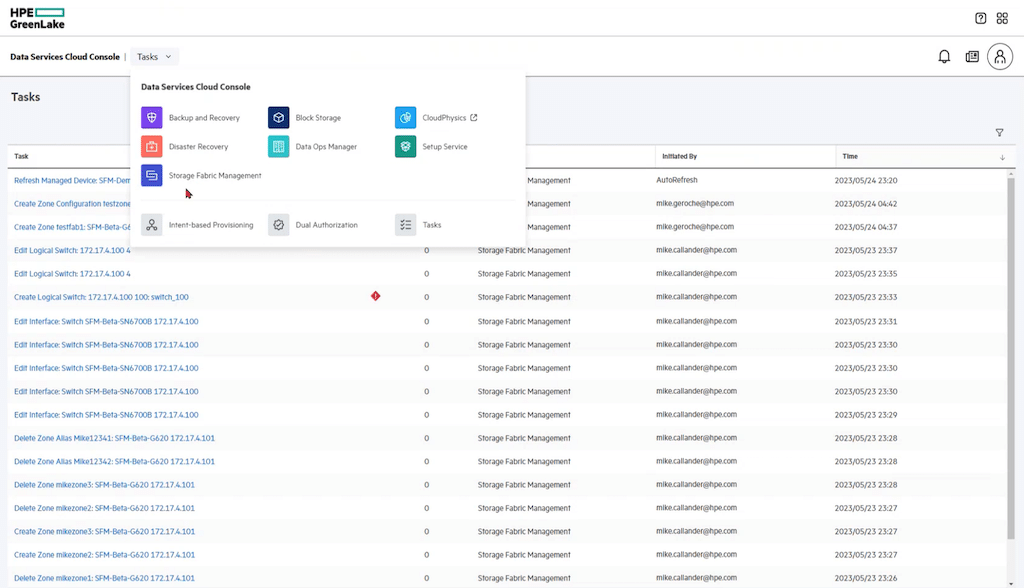Open Create Logical Switch switch_100 task link

tap(101, 297)
